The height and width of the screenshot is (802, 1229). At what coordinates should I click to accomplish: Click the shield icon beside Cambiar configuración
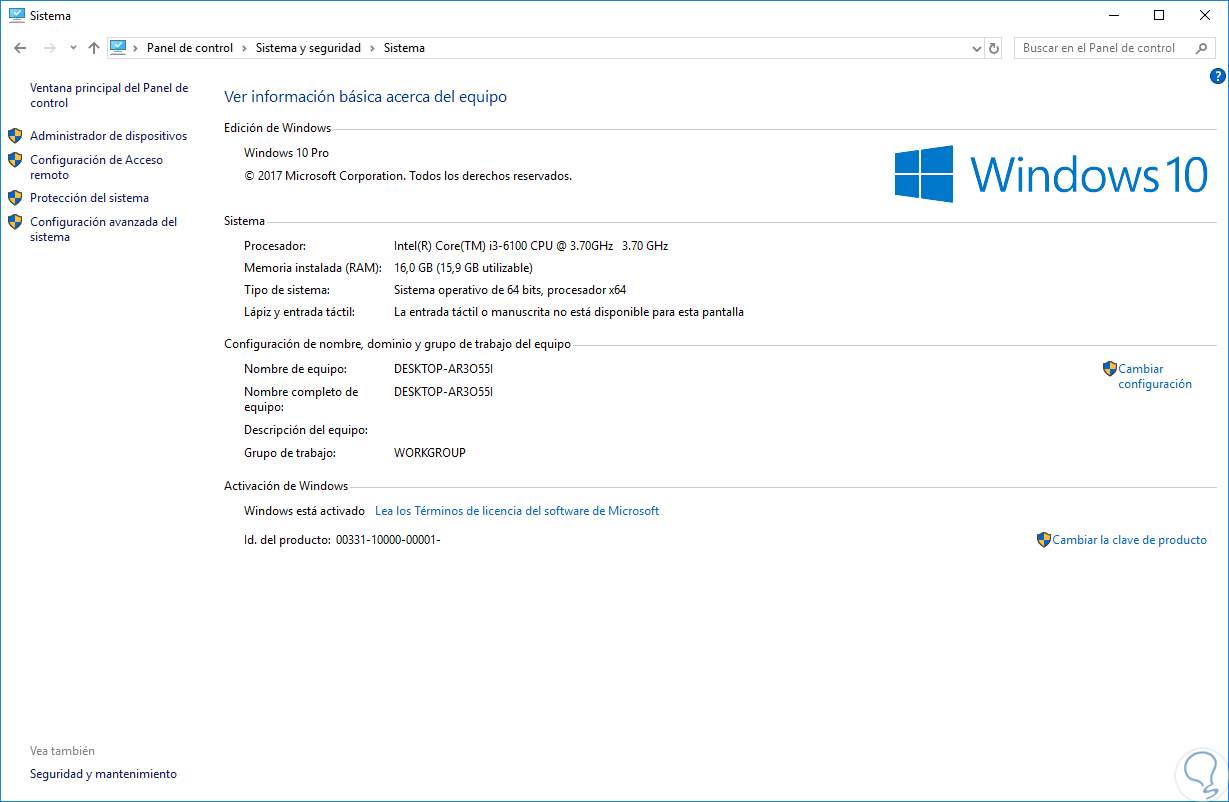point(1109,369)
